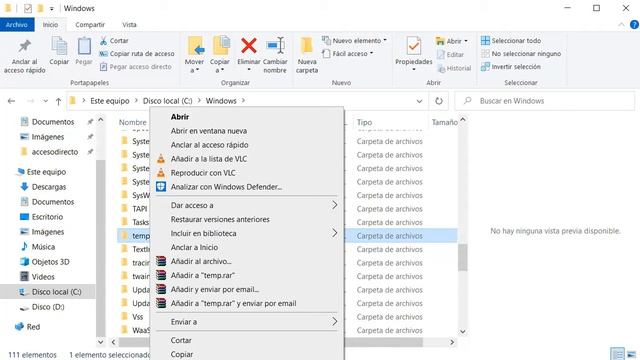Open Nuevo elemento dropdown
This screenshot has width=640, height=360.
click(x=354, y=40)
